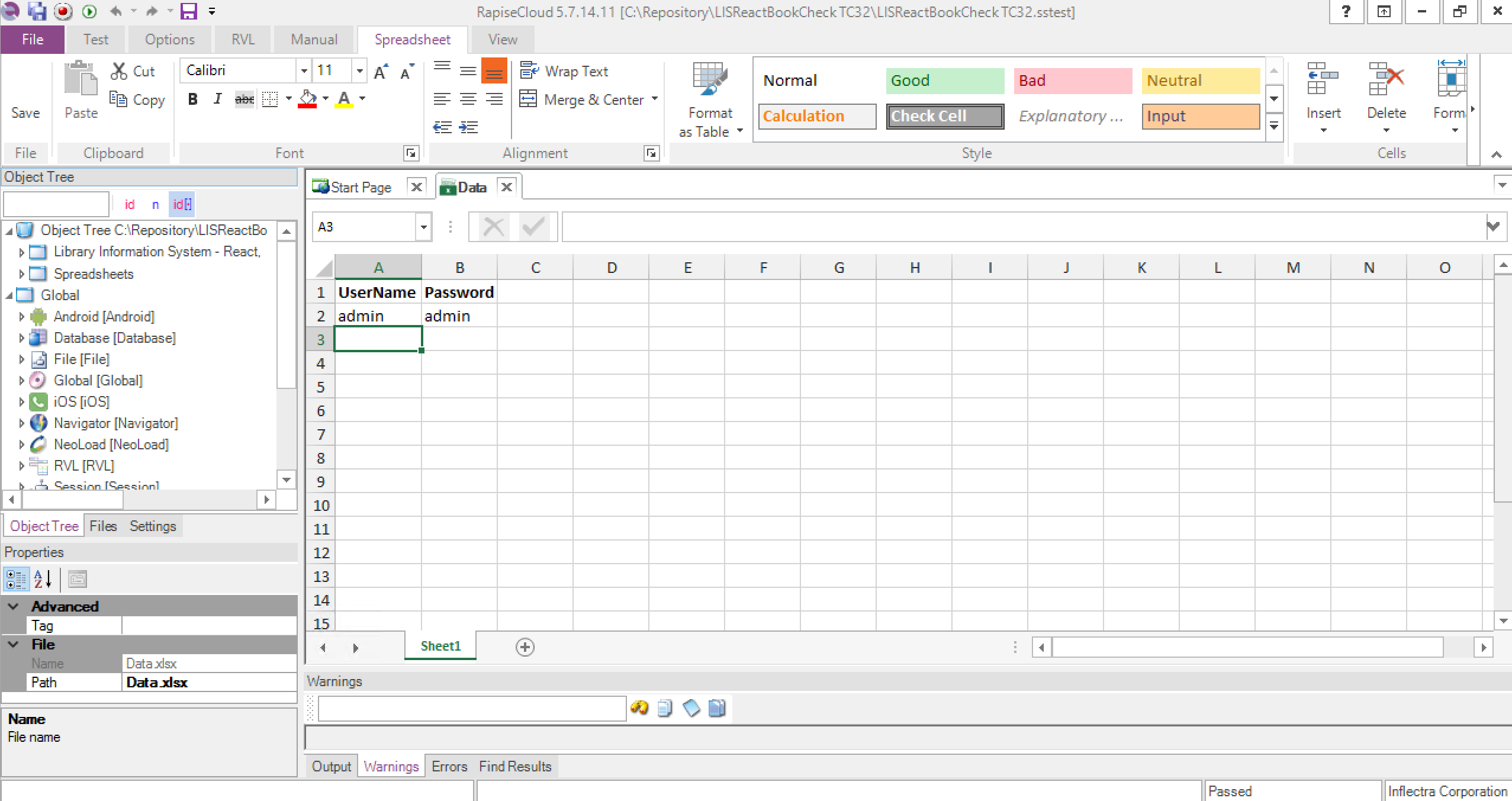
Task: Add a new sheet with plus icon
Action: (525, 647)
